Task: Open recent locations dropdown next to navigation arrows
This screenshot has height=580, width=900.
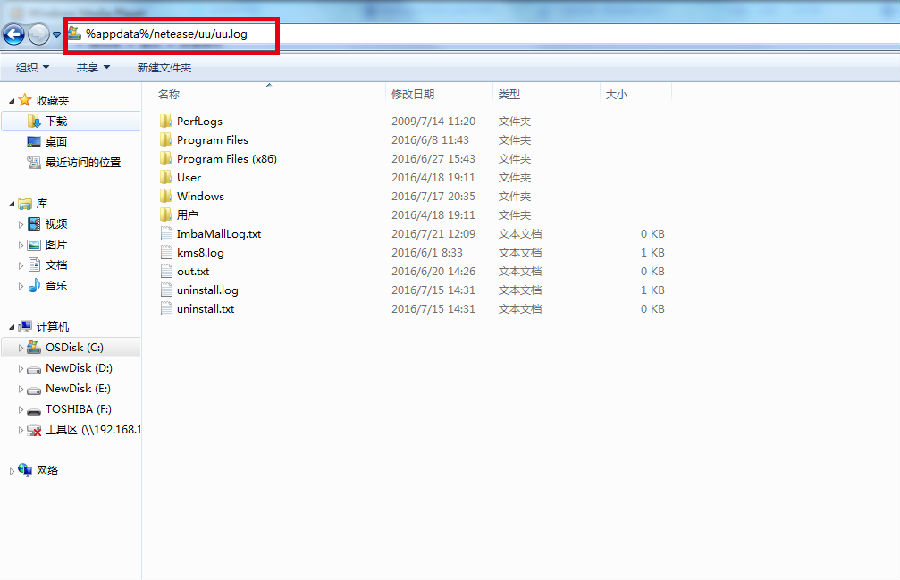Action: (x=57, y=36)
